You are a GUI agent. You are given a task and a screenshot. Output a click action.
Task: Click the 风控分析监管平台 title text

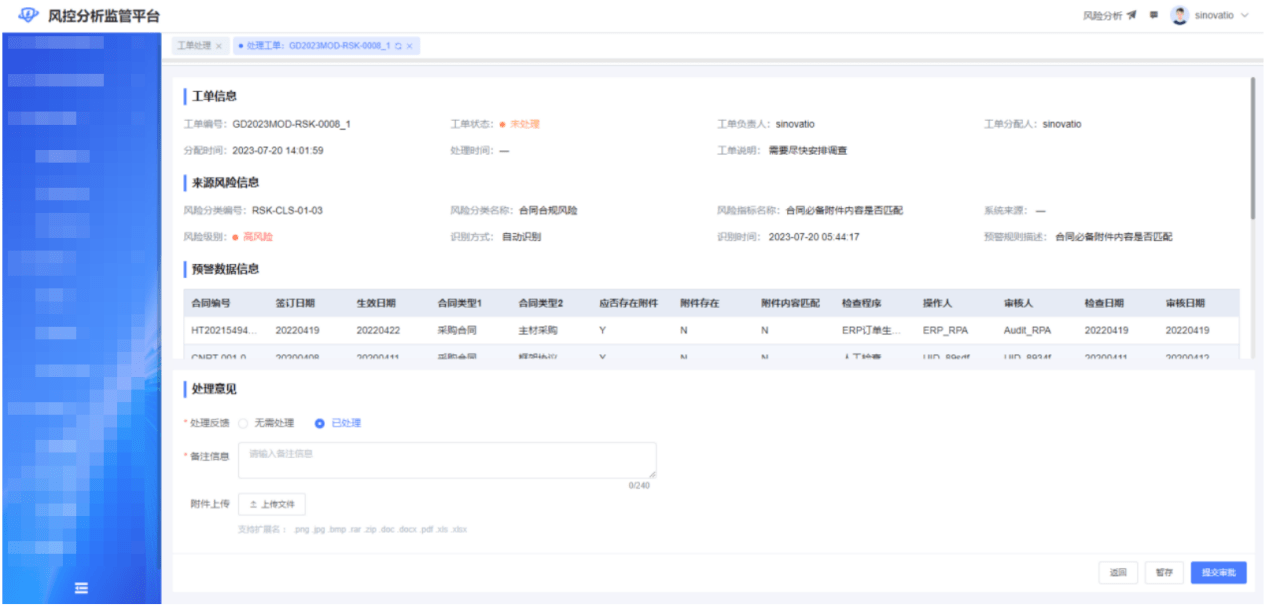pos(104,16)
